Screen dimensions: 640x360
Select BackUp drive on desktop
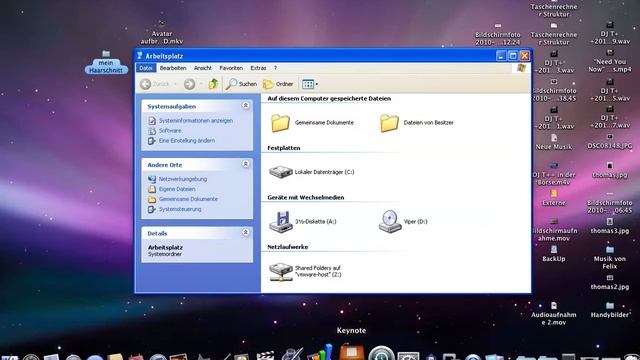(554, 254)
